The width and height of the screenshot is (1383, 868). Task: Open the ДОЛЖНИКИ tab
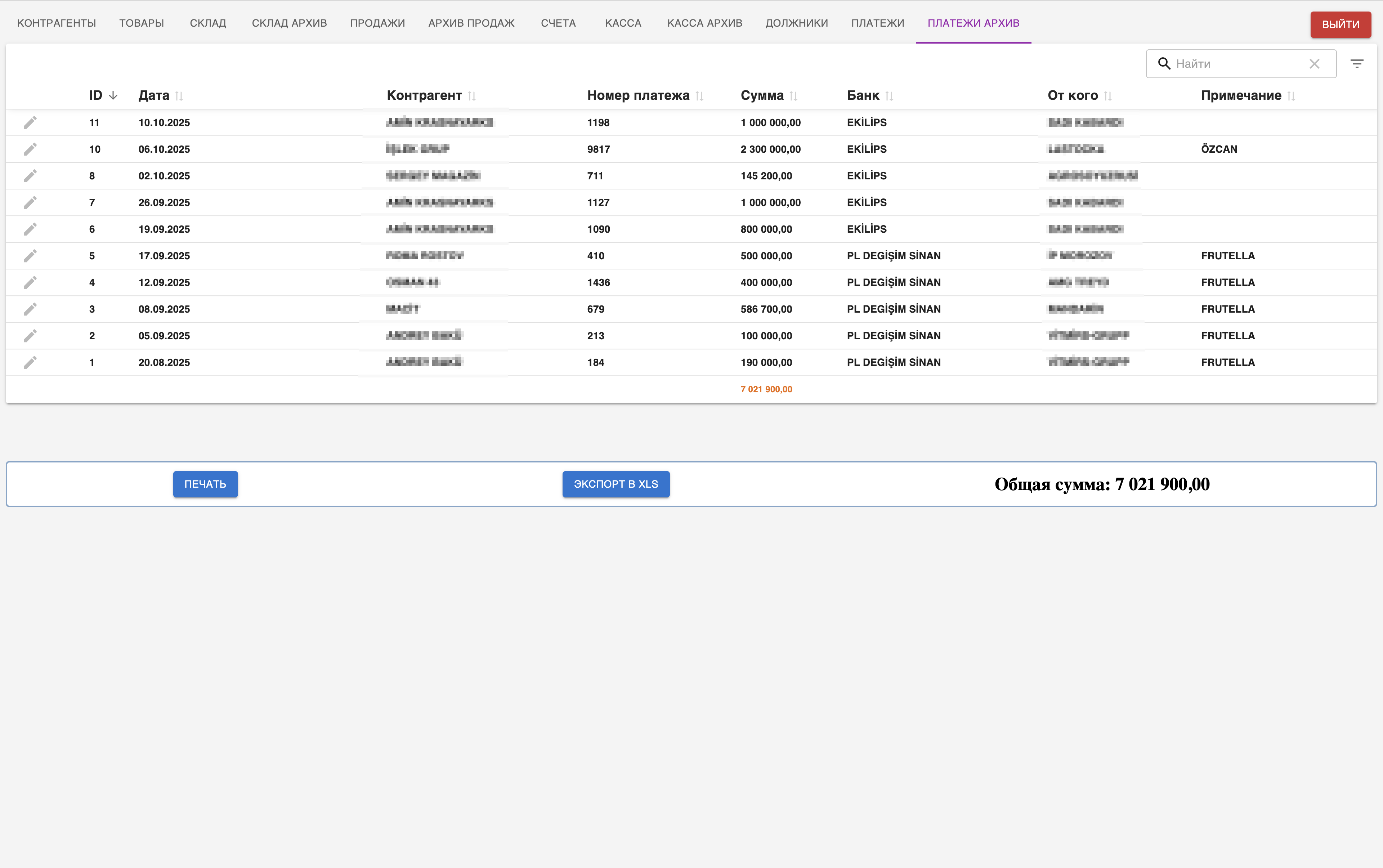coord(796,23)
